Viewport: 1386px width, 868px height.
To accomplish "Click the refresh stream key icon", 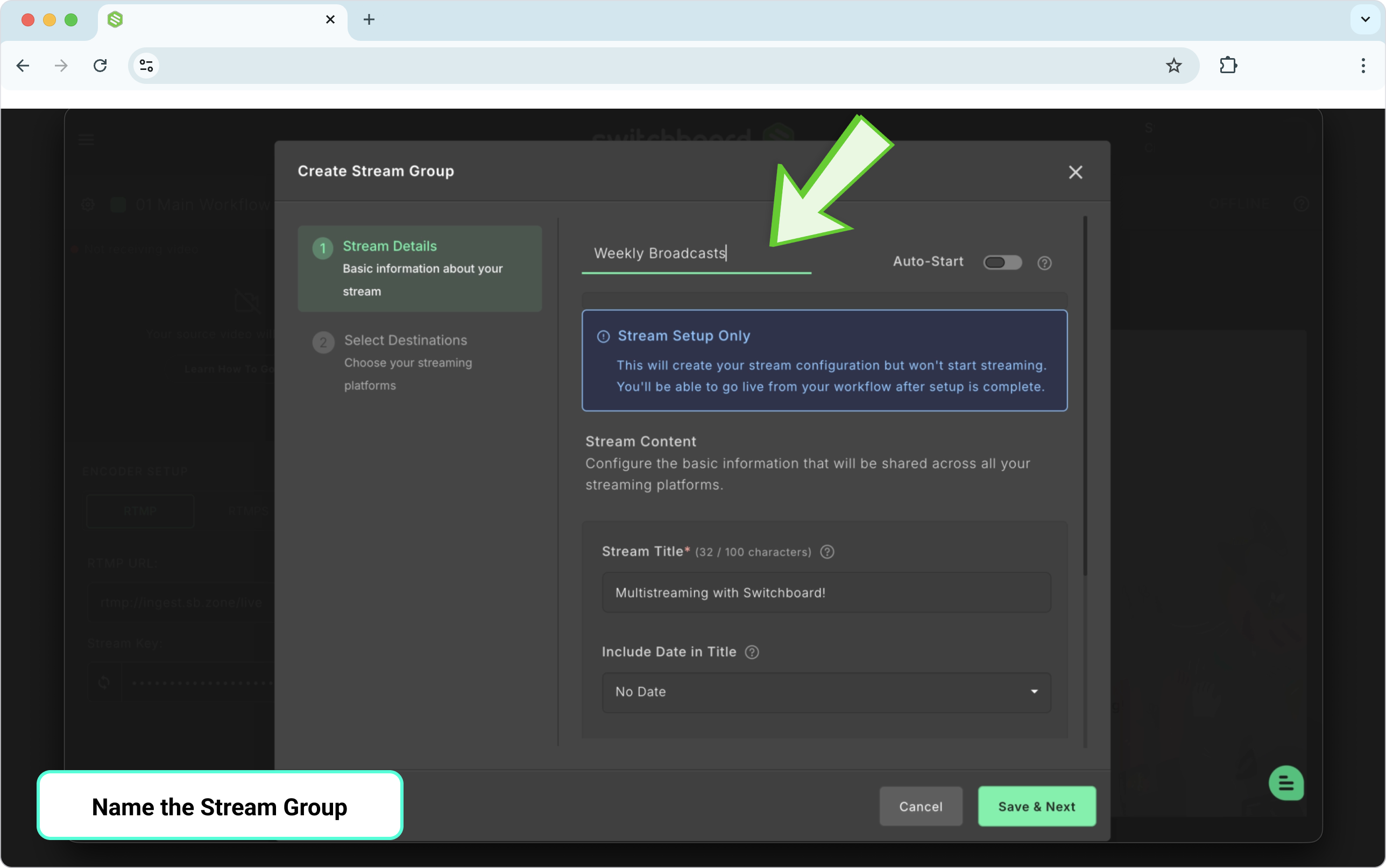I will (x=104, y=682).
